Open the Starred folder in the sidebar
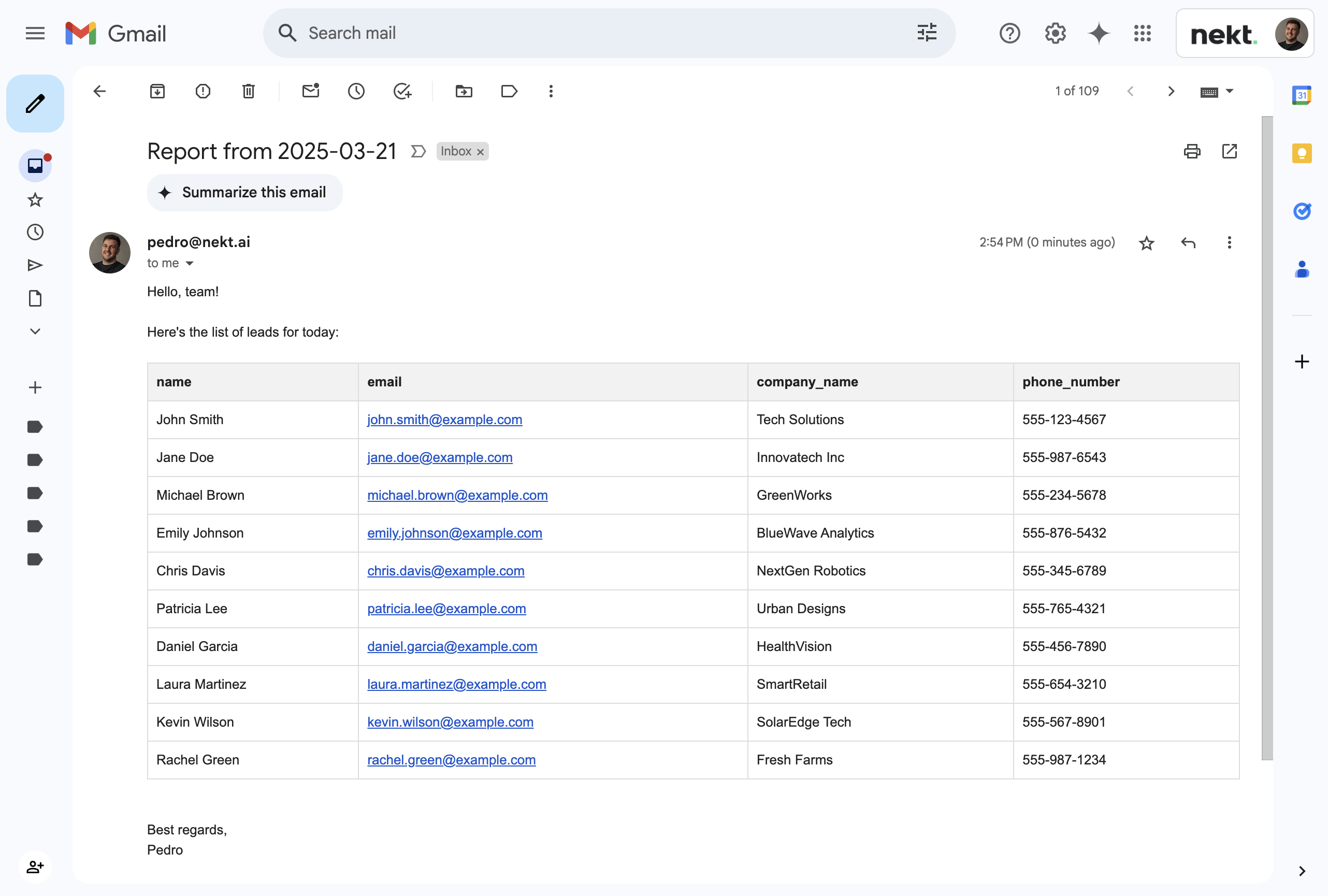 [35, 199]
